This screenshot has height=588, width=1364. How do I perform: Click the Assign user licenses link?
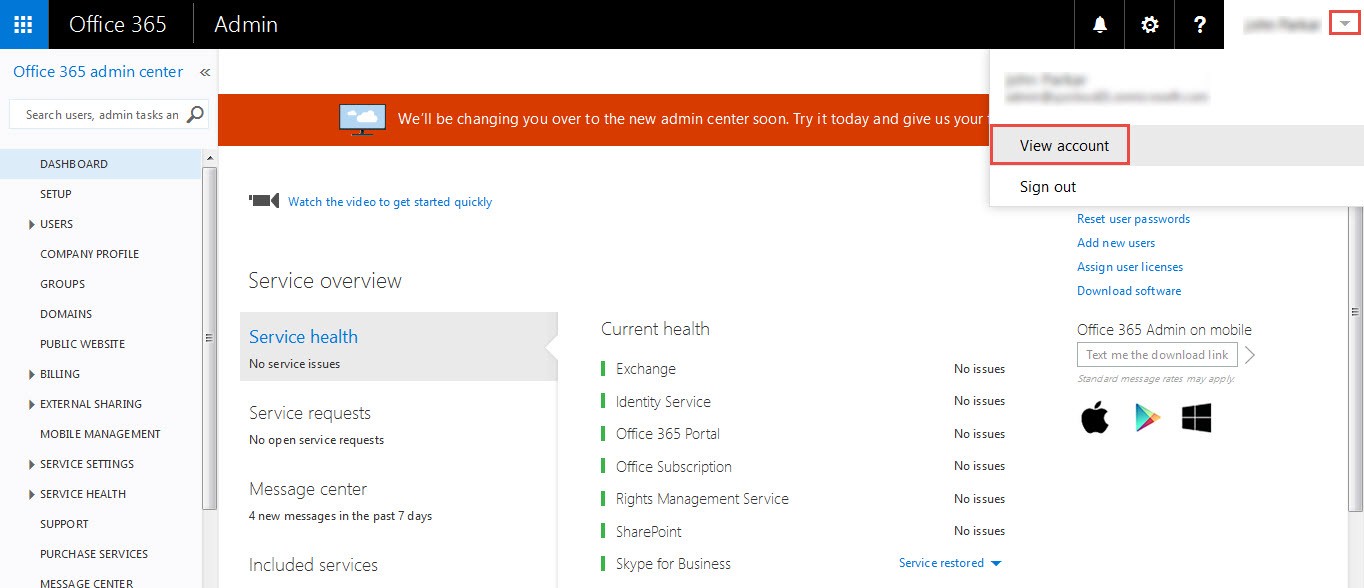pyautogui.click(x=1130, y=267)
